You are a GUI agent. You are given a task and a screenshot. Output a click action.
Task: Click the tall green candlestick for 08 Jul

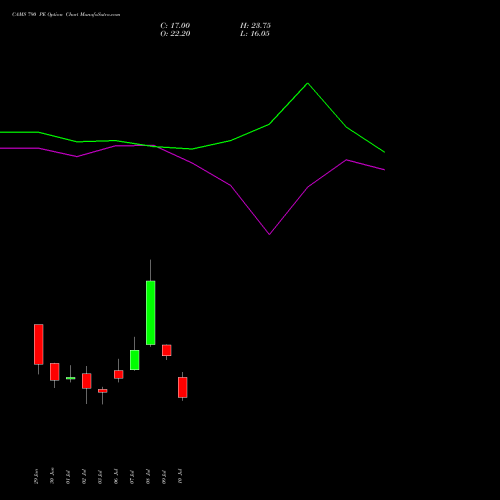click(x=150, y=313)
